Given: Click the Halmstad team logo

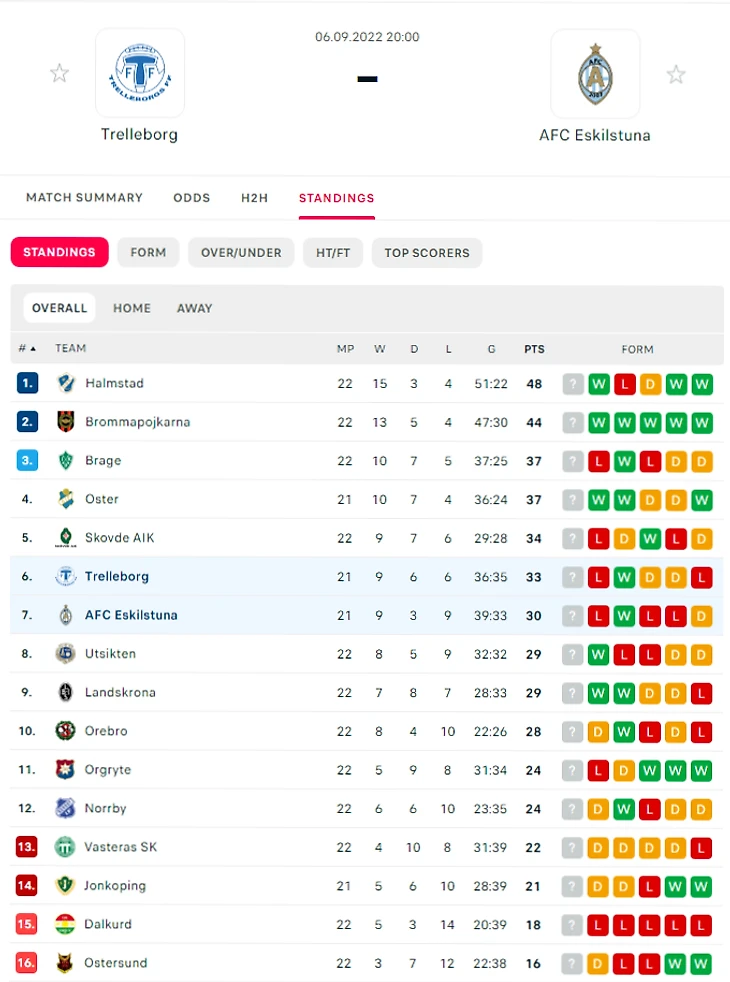Looking at the screenshot, I should (x=65, y=383).
